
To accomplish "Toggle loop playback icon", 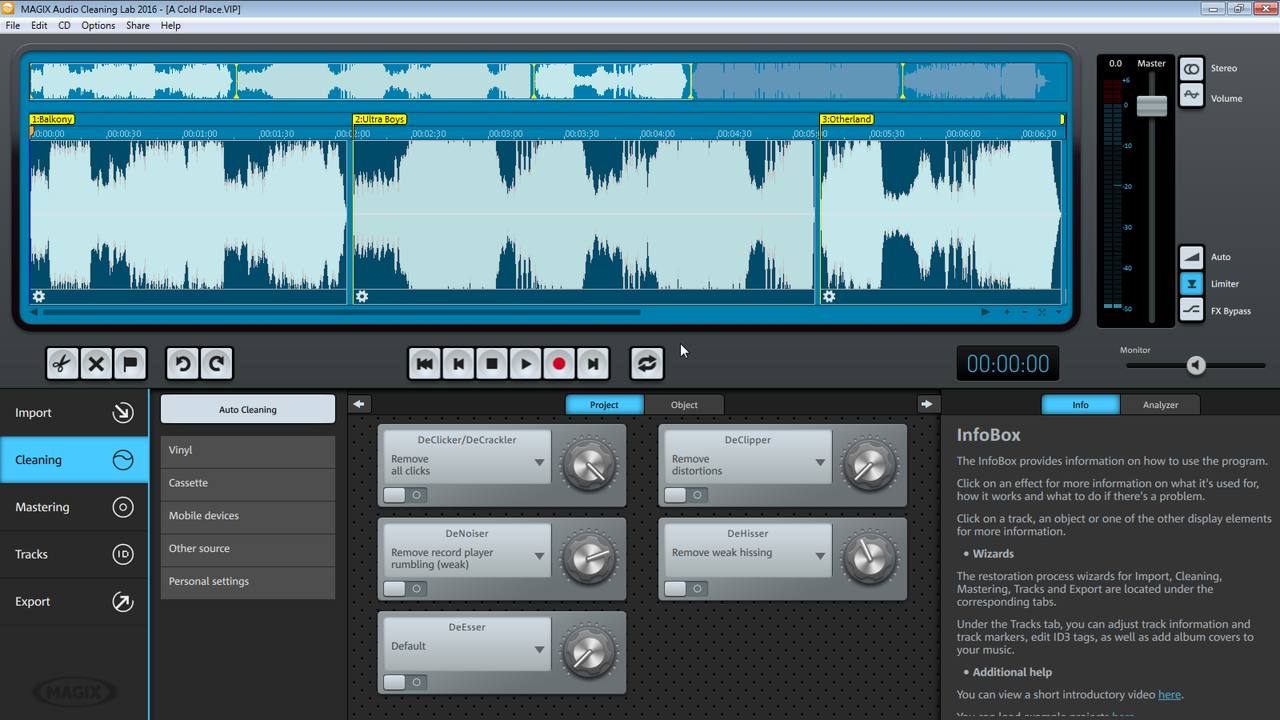I will tap(647, 364).
